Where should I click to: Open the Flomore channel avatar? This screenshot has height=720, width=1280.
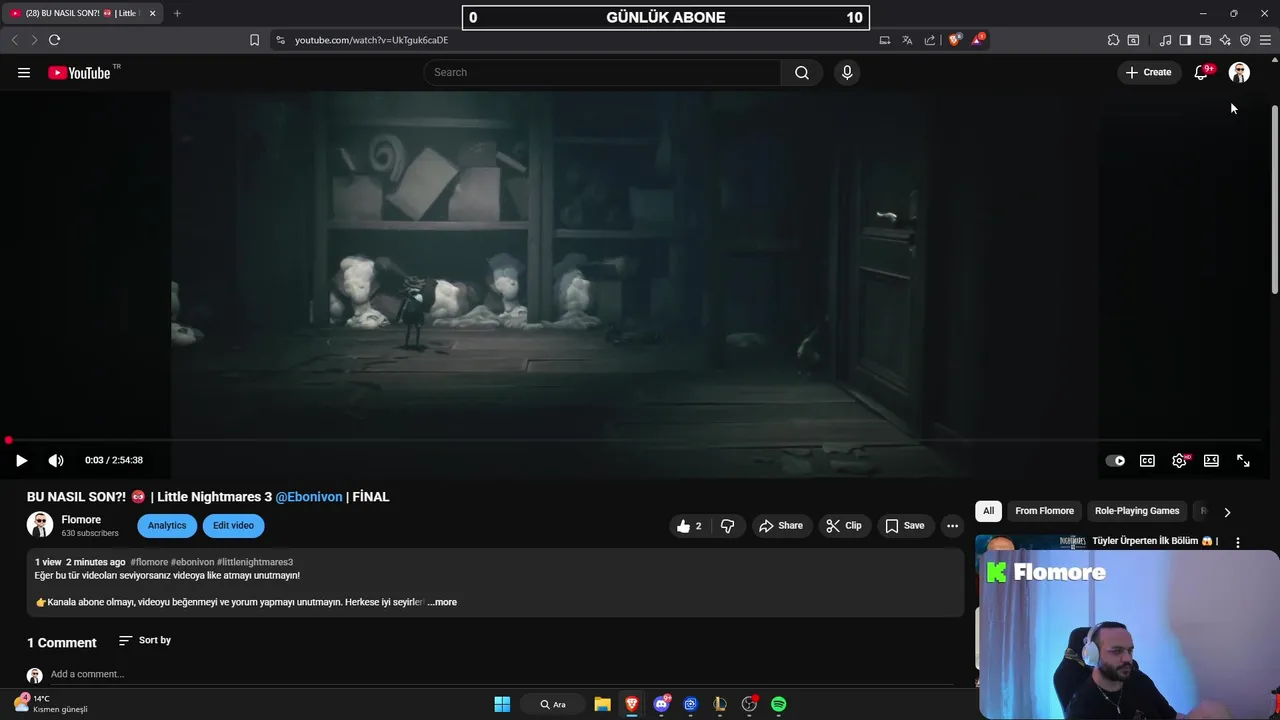click(40, 525)
